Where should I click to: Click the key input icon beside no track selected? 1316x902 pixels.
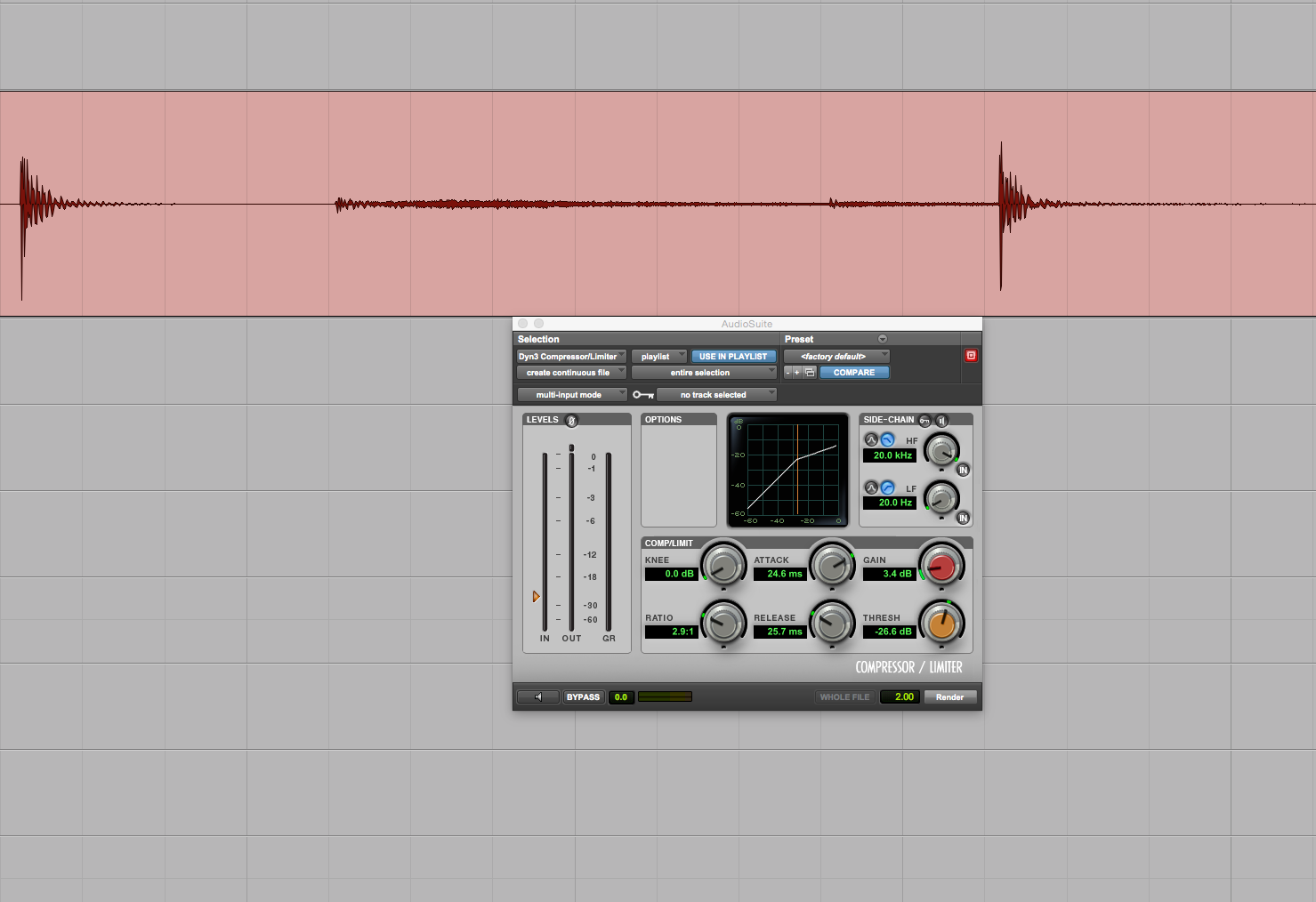click(x=643, y=395)
